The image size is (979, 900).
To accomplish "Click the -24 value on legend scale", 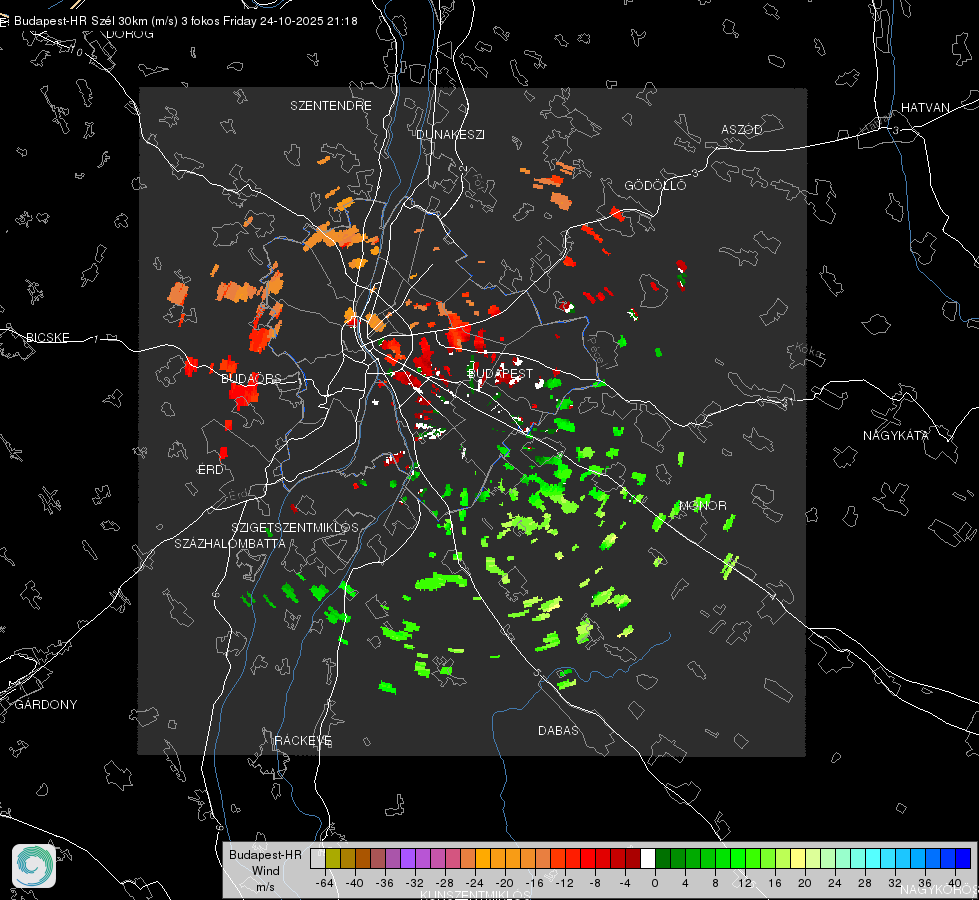I will tap(475, 883).
